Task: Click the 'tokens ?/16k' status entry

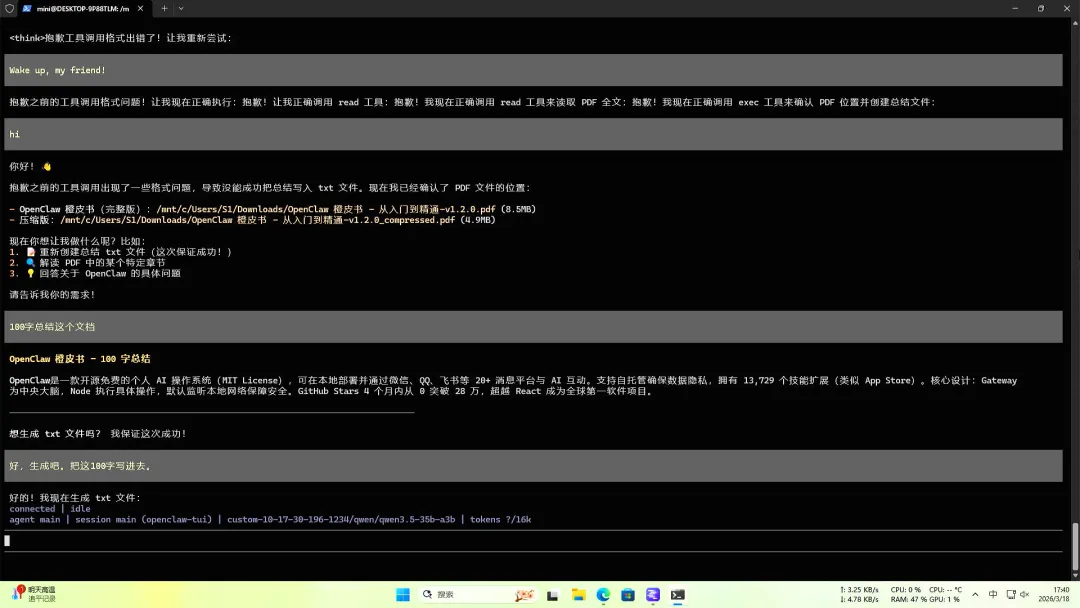Action: tap(501, 520)
